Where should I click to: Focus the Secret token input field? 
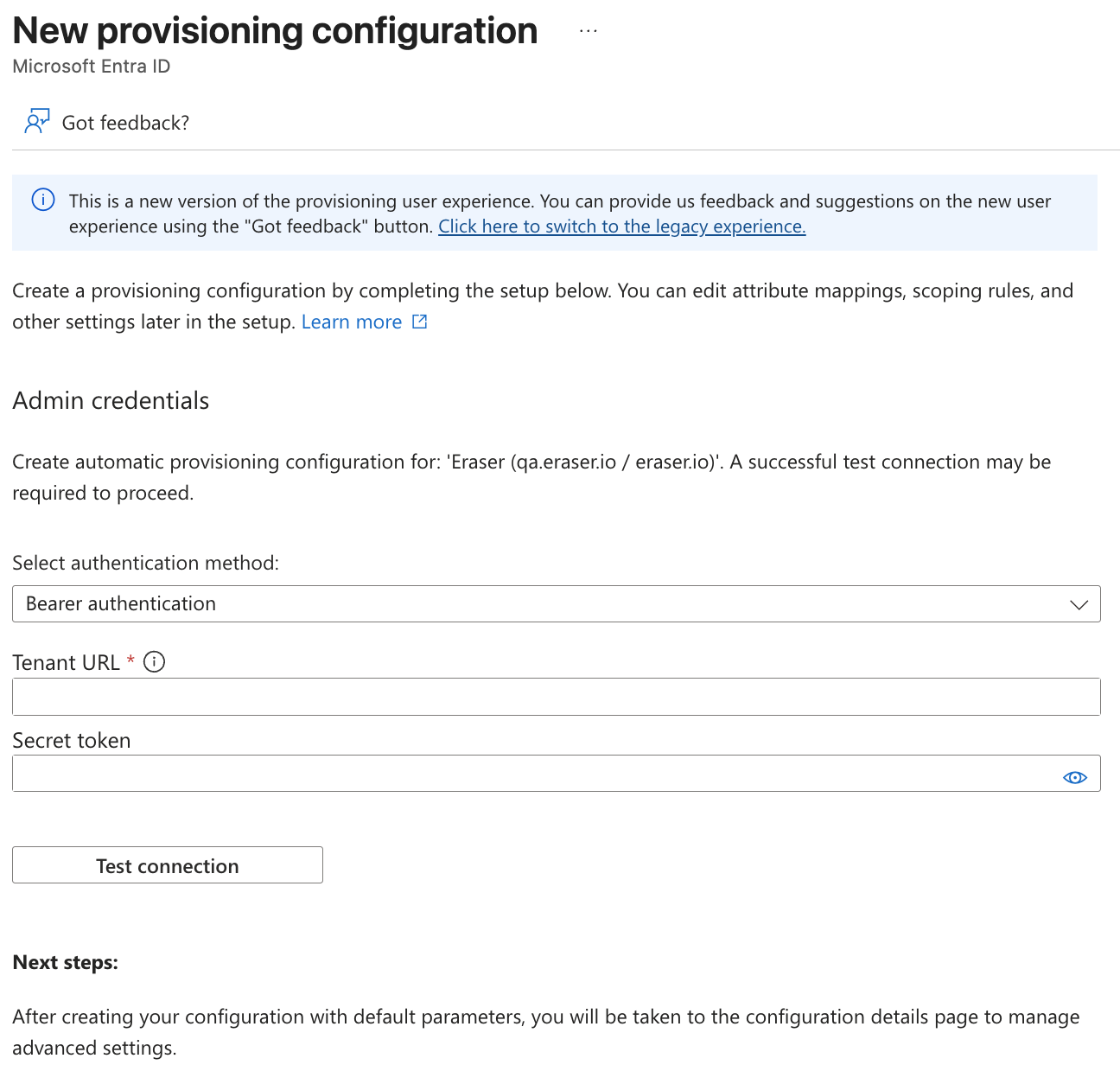[x=557, y=774]
